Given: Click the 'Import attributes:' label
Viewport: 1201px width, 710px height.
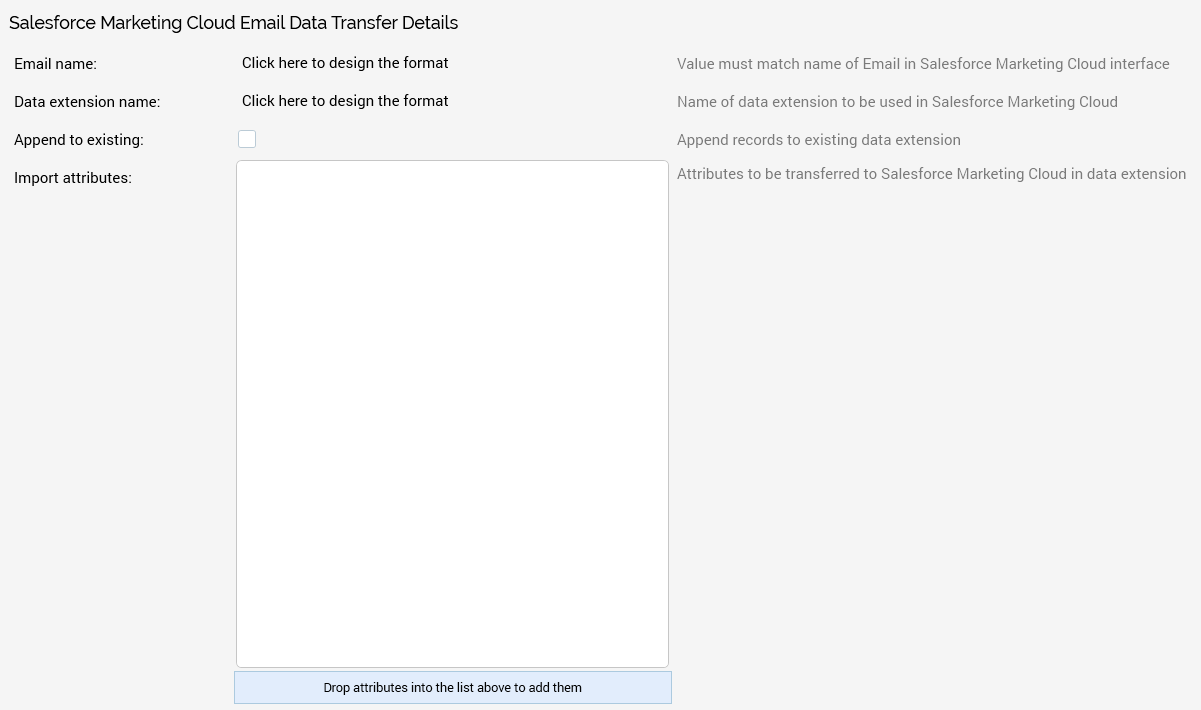Looking at the screenshot, I should tap(73, 178).
